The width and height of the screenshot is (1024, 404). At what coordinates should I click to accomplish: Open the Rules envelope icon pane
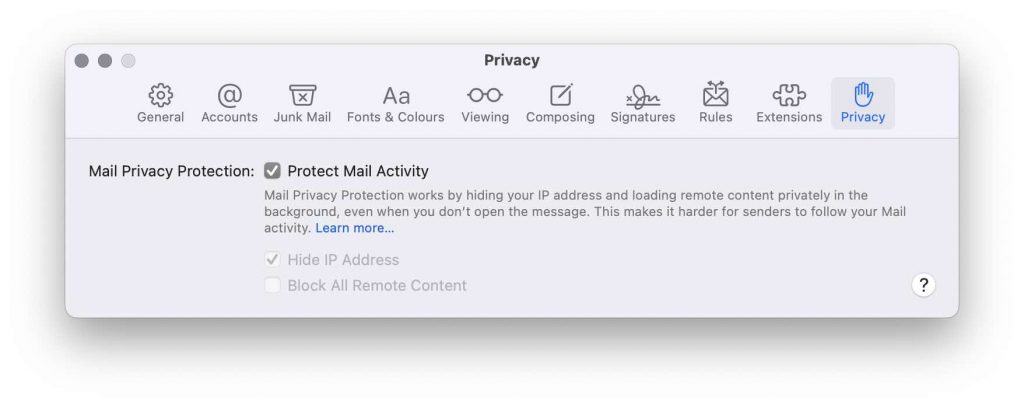point(715,95)
